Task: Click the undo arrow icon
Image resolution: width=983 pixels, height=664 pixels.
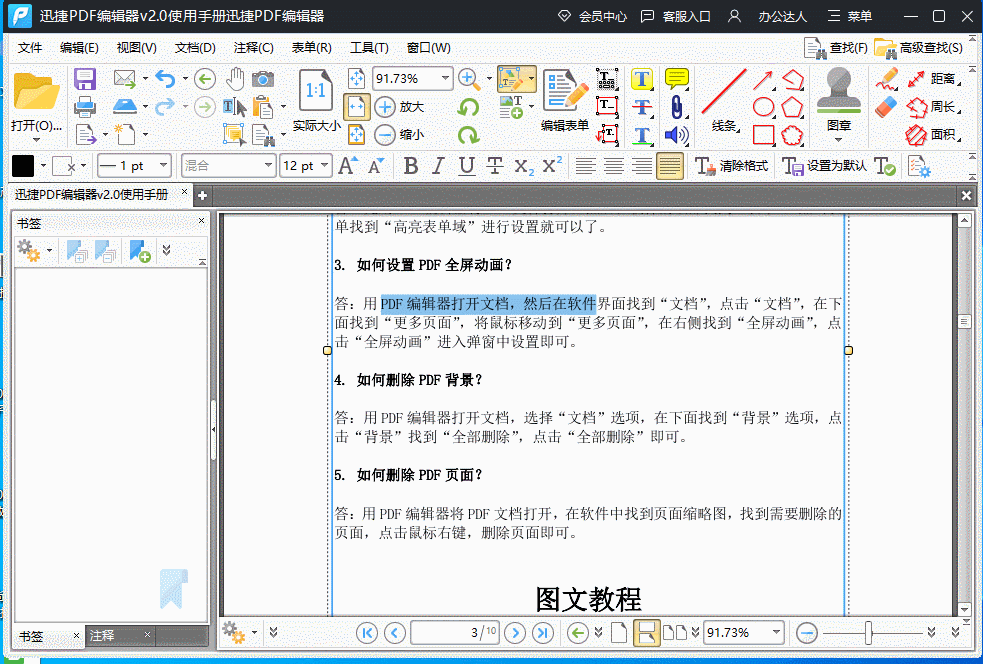Action: [x=166, y=79]
